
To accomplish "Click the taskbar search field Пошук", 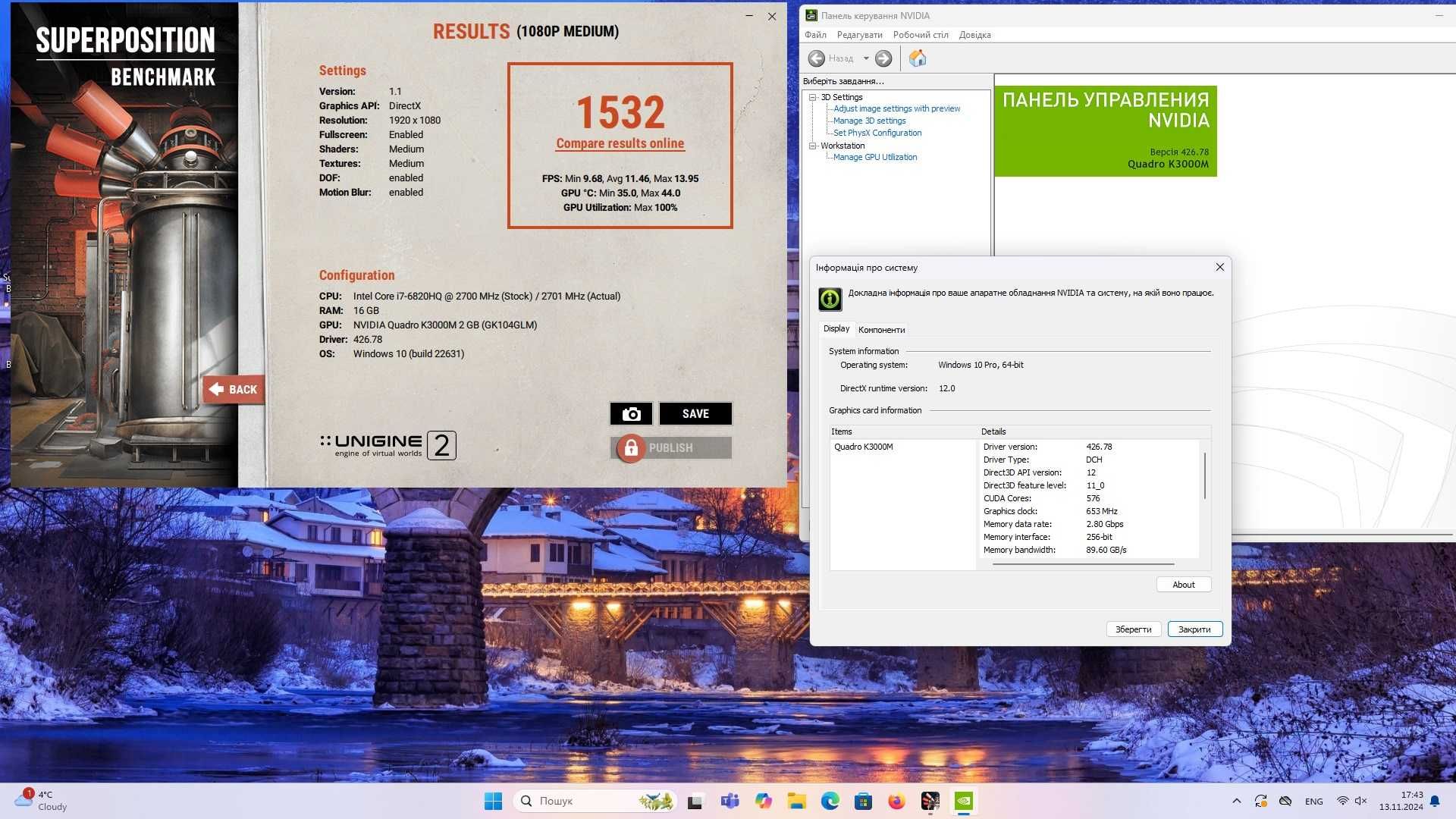I will click(595, 801).
